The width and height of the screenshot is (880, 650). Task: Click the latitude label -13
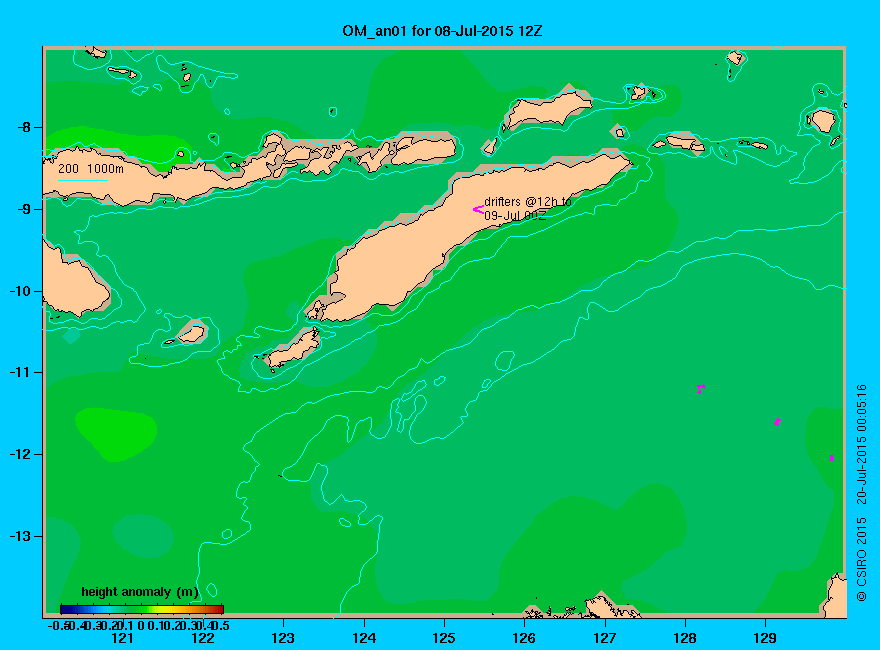[21, 536]
